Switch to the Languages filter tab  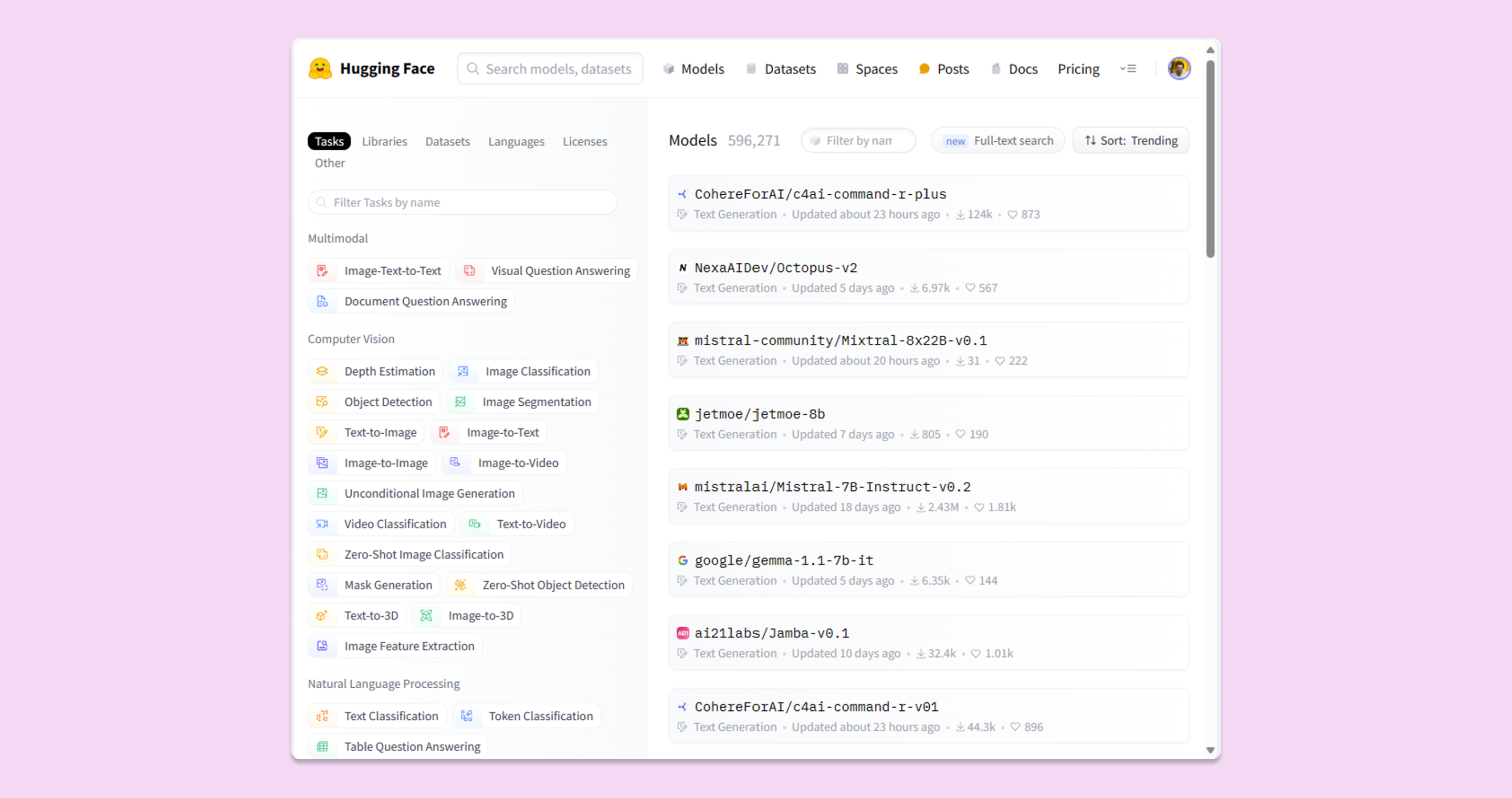click(517, 141)
